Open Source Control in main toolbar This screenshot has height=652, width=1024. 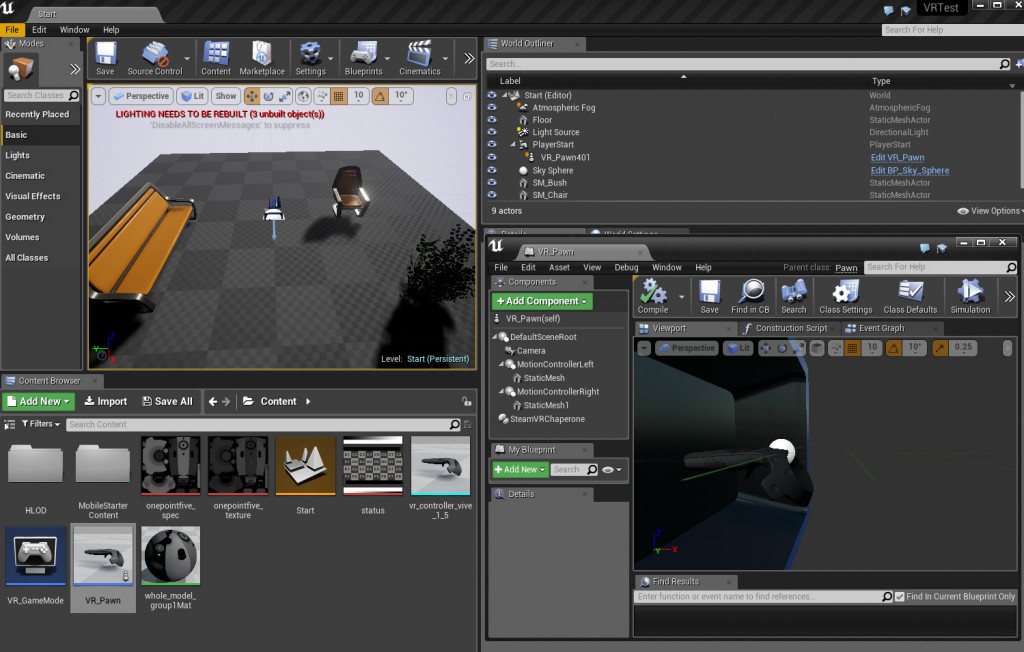coord(155,58)
